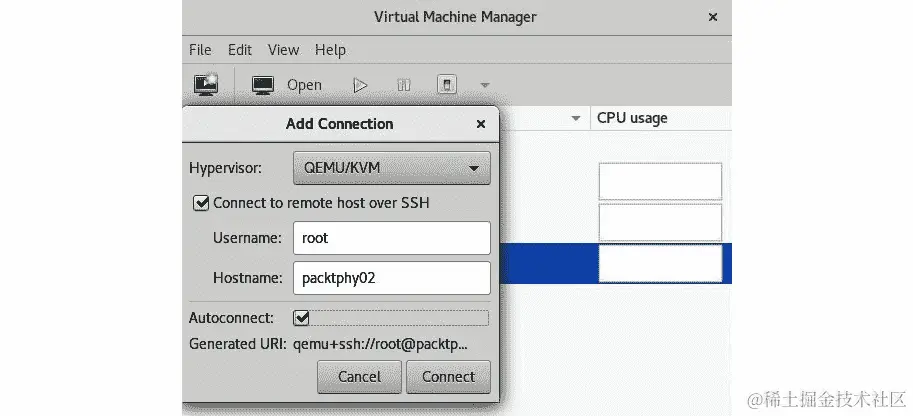The image size is (913, 416).
Task: Toggle the Autoconnect checkbox
Action: [x=302, y=318]
